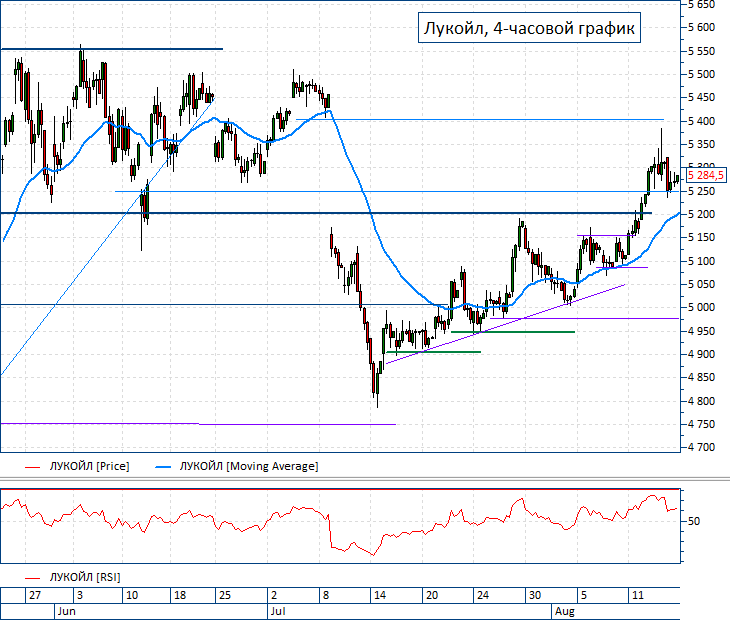This screenshot has width=730, height=622.
Task: Click the date label 20 on time axis
Action: pos(432,595)
